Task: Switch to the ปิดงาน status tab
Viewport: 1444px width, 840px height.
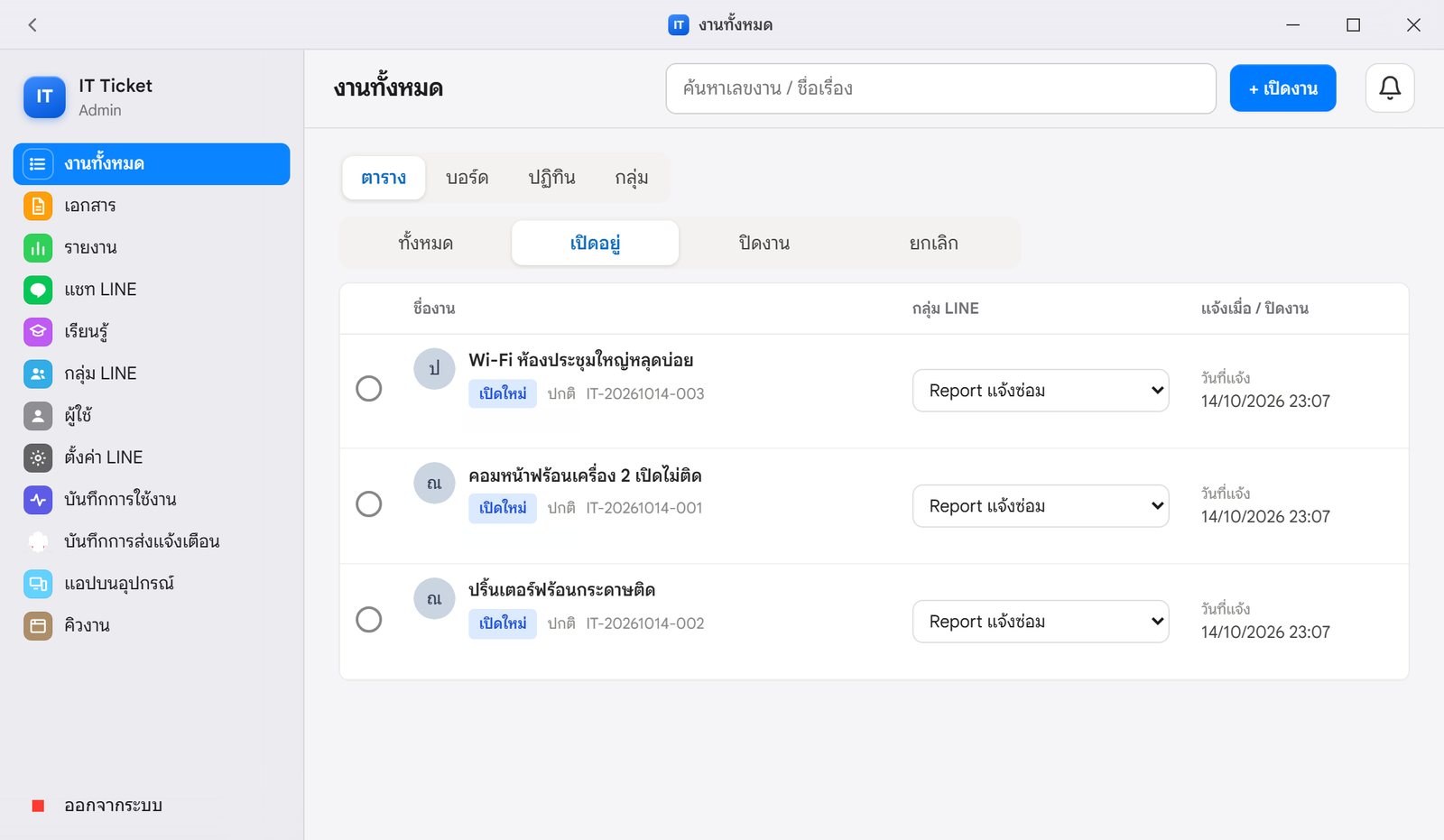Action: click(x=764, y=243)
